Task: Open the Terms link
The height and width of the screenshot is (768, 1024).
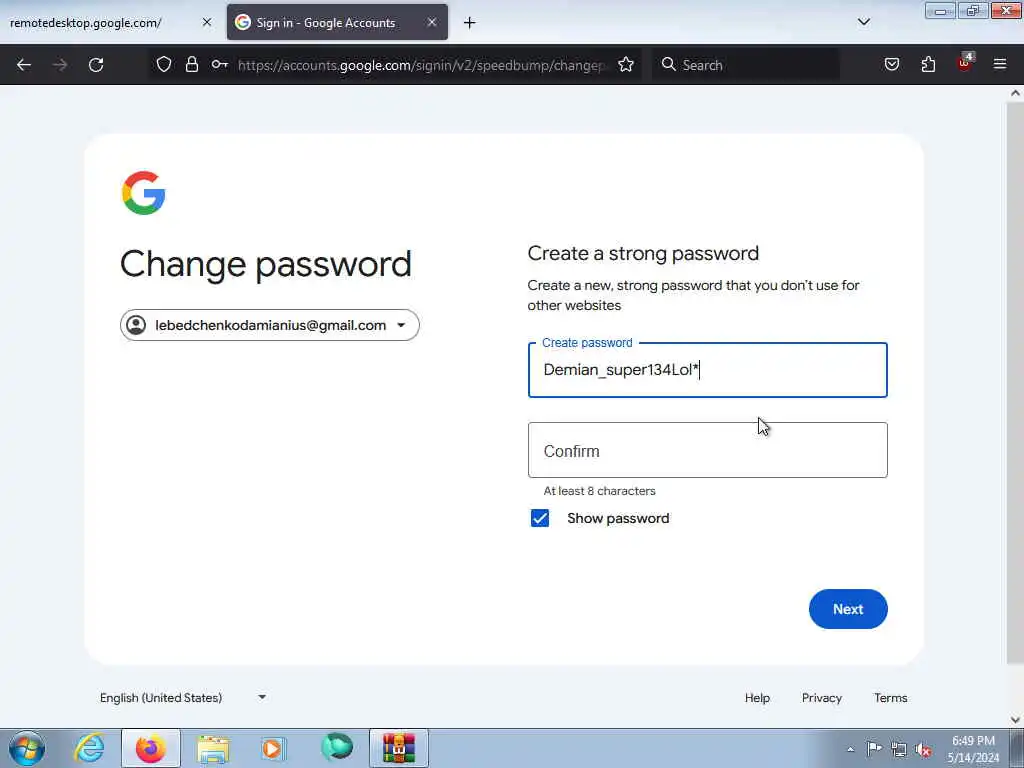Action: pyautogui.click(x=890, y=697)
